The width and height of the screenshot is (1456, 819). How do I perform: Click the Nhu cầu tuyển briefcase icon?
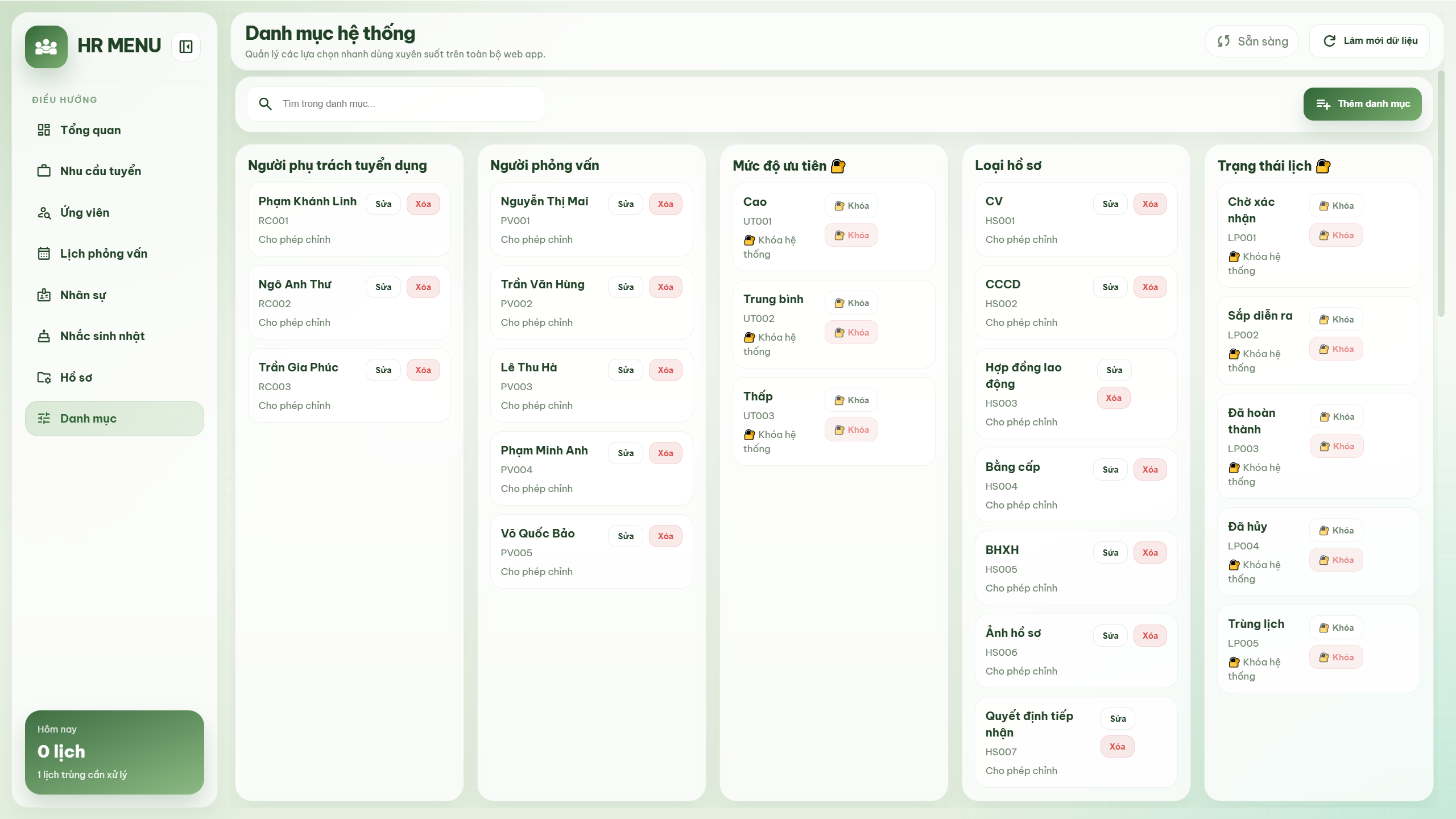44,171
